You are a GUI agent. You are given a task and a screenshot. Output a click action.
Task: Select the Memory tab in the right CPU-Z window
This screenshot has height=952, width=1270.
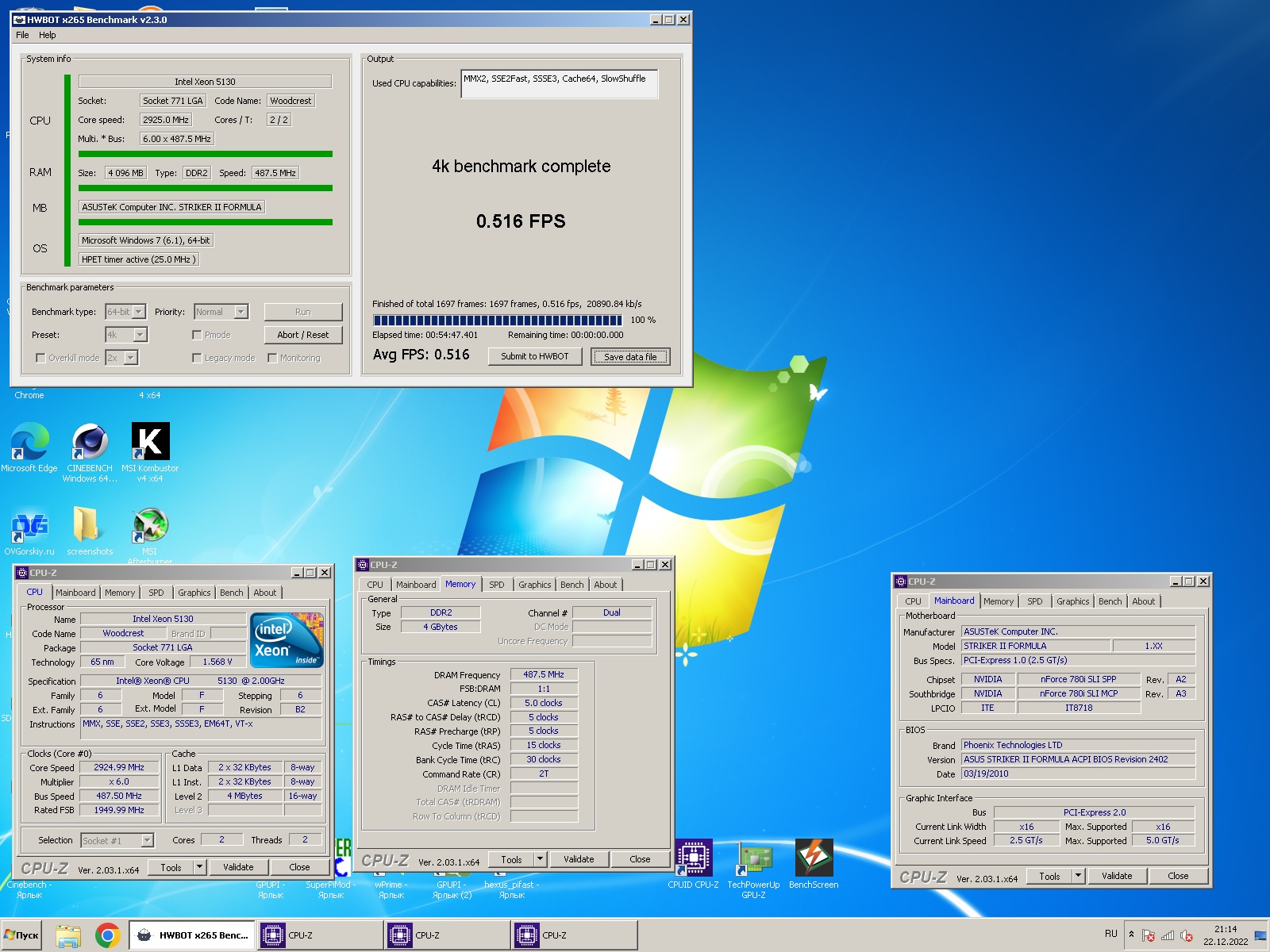click(x=999, y=601)
